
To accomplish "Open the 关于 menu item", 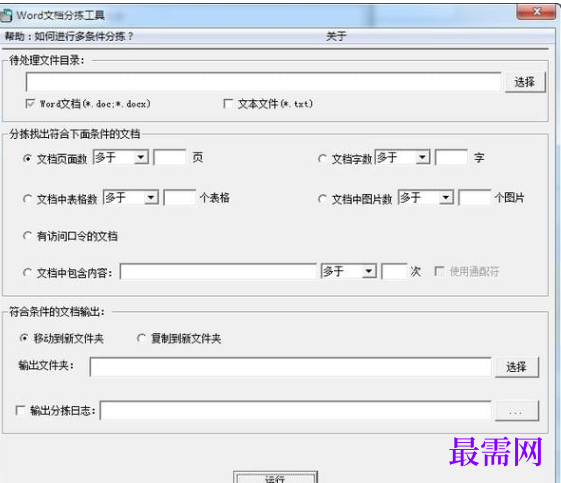I will tap(336, 36).
